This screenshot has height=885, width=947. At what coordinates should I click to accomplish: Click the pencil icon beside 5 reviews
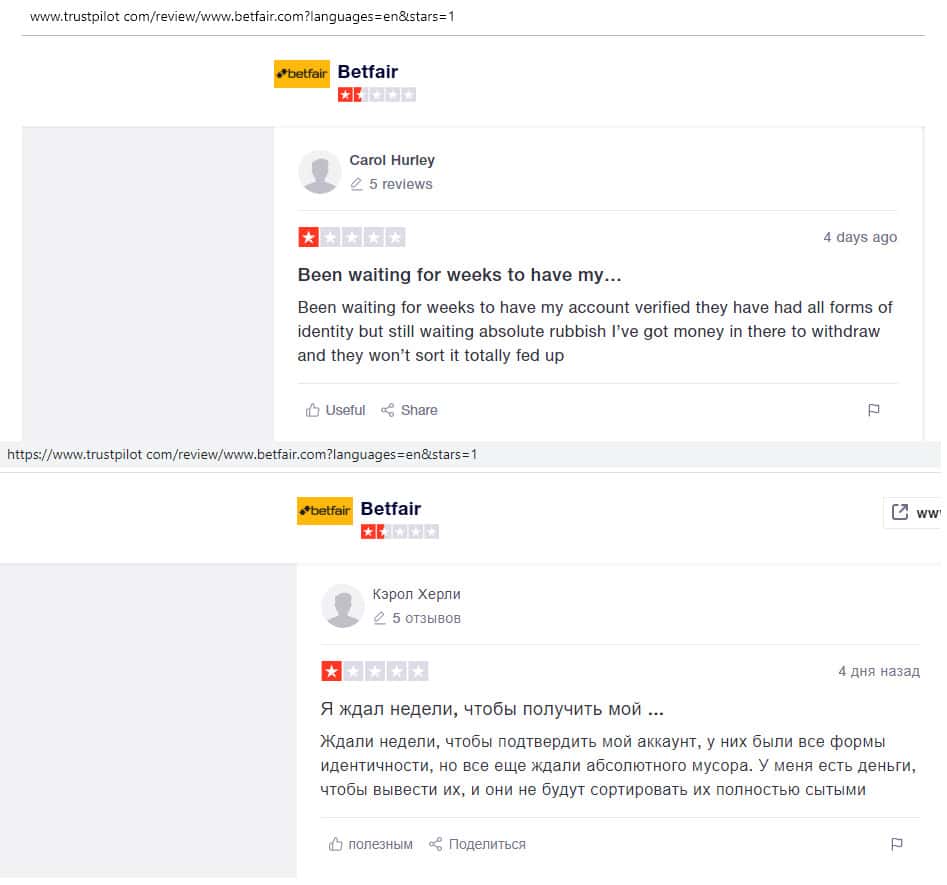[x=356, y=185]
